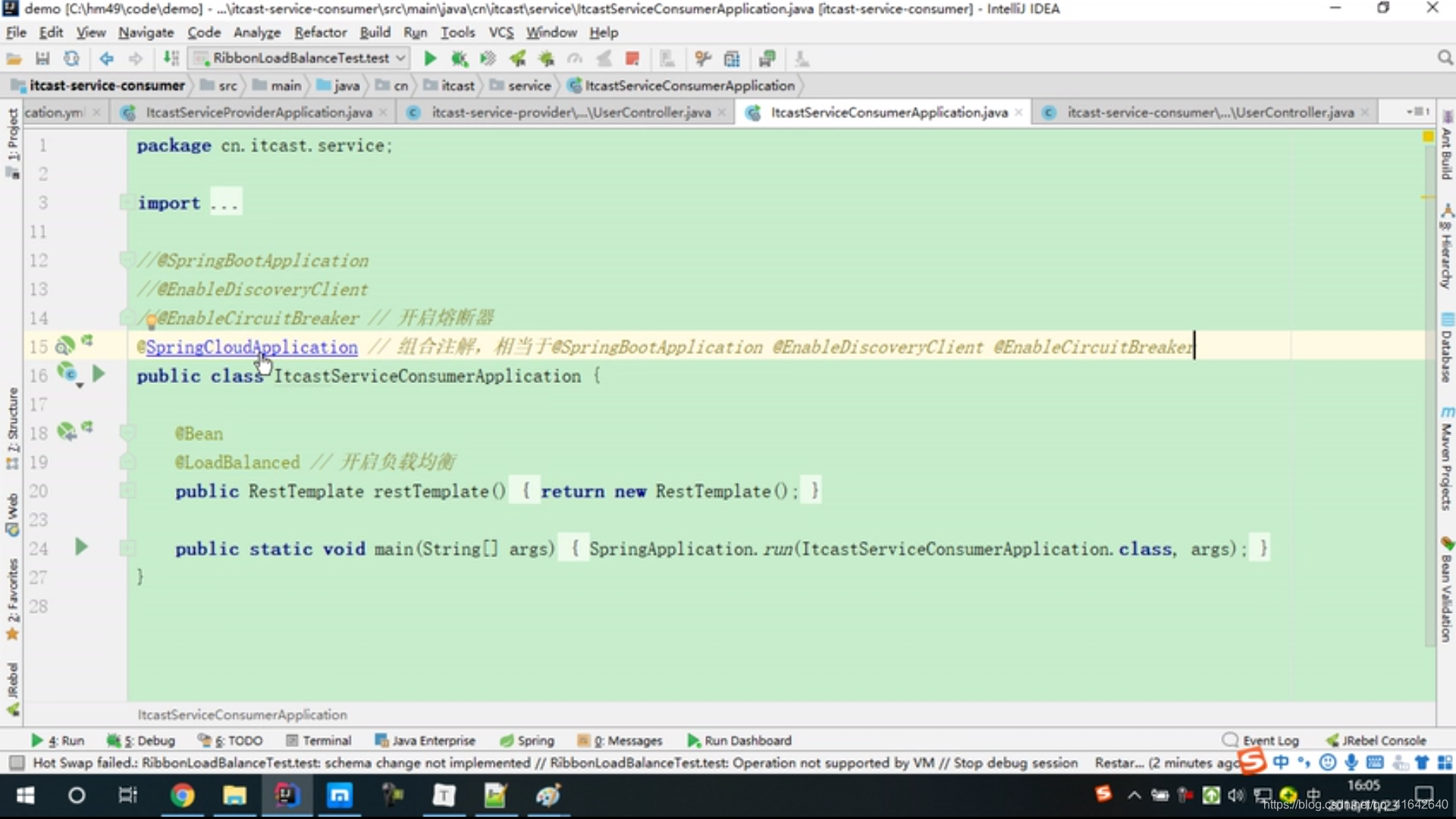Open the Spring tool window
1456x819 pixels.
pos(527,740)
